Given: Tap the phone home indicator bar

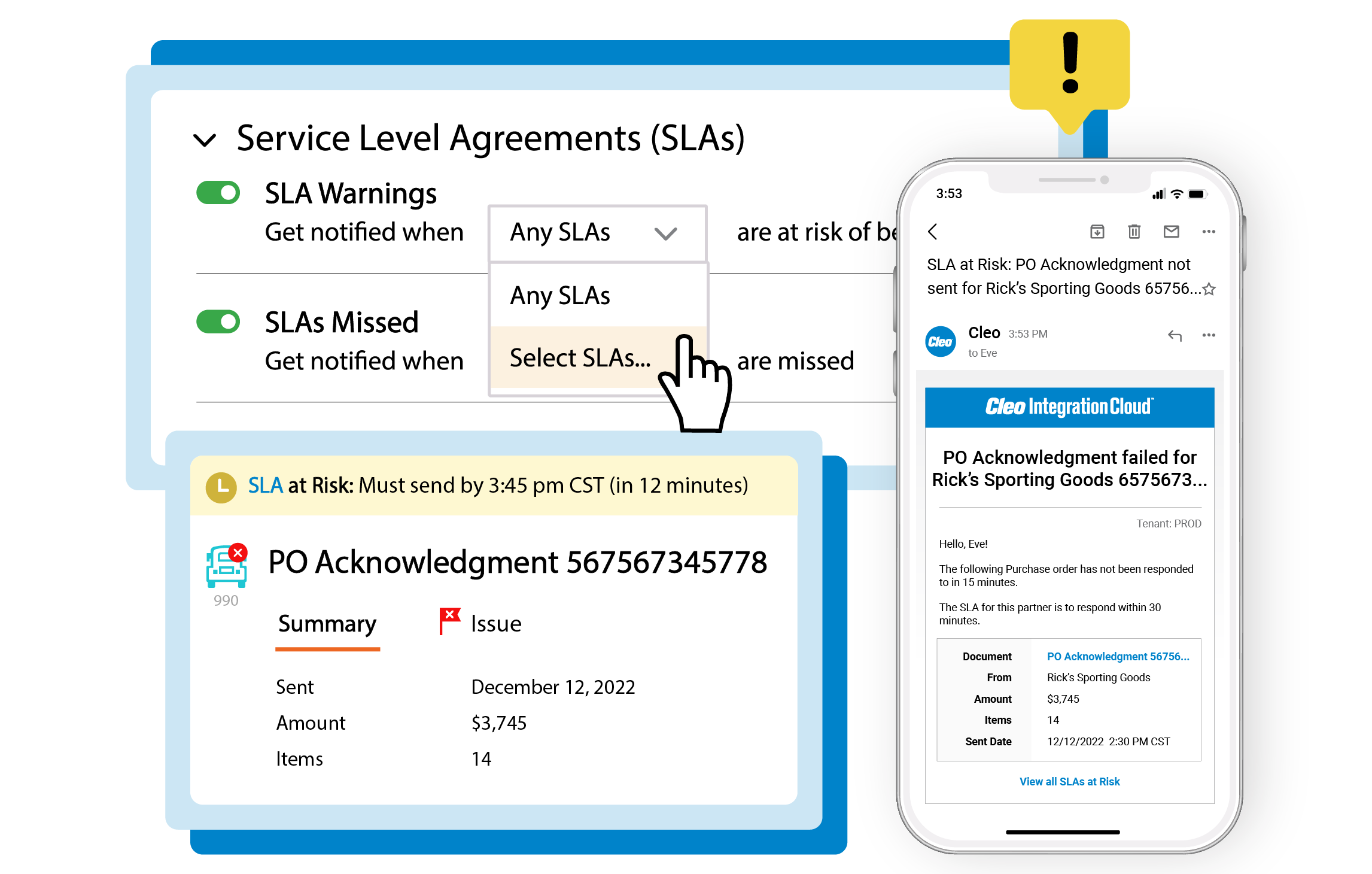Looking at the screenshot, I should tap(1063, 832).
